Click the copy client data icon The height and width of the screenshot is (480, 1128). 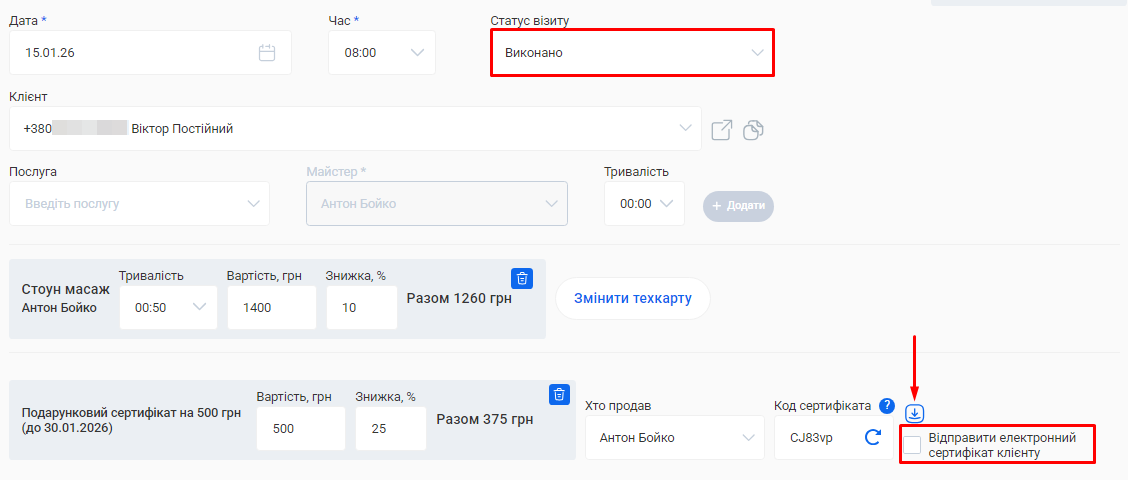(754, 130)
